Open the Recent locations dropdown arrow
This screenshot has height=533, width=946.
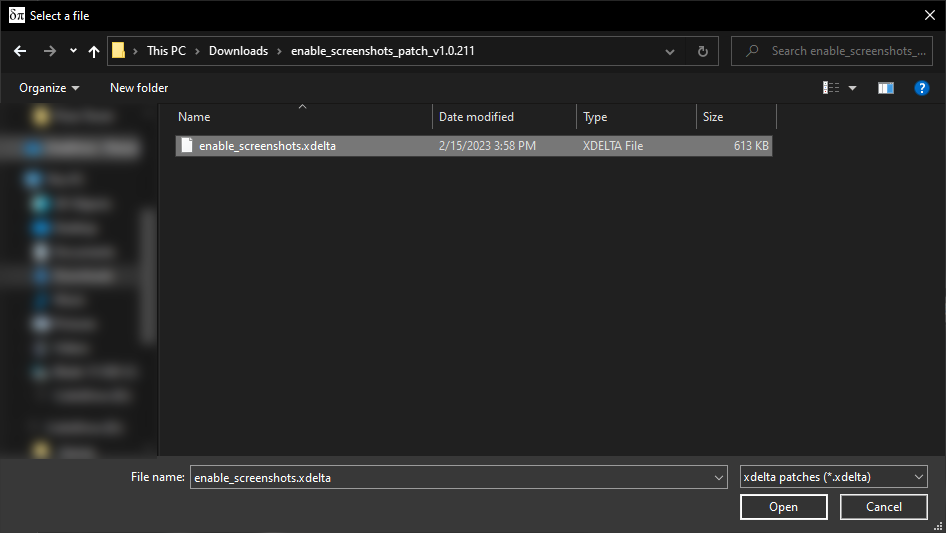(x=73, y=51)
